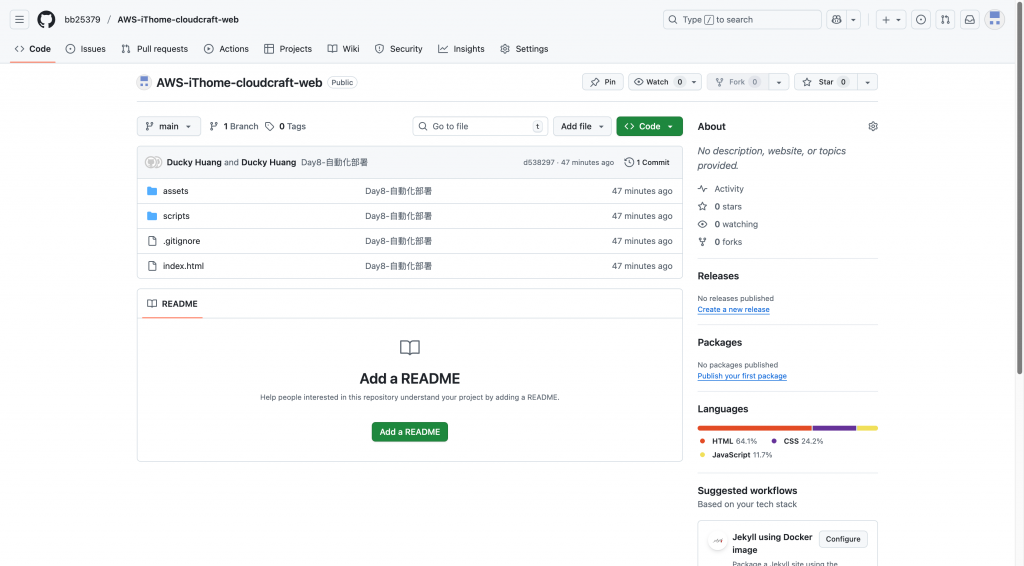Open the 0 forks link

(720, 242)
